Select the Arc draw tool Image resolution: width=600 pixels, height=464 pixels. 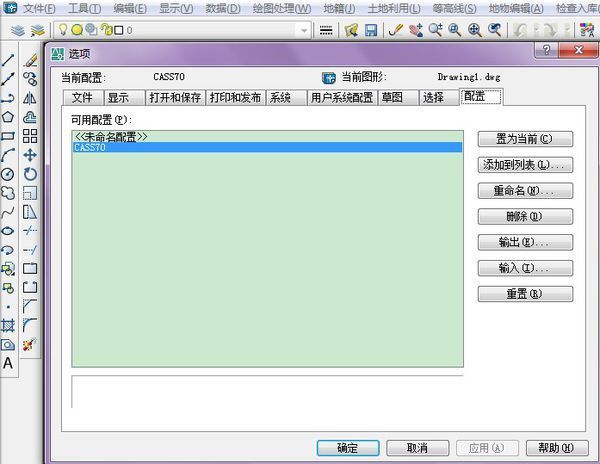(x=8, y=155)
